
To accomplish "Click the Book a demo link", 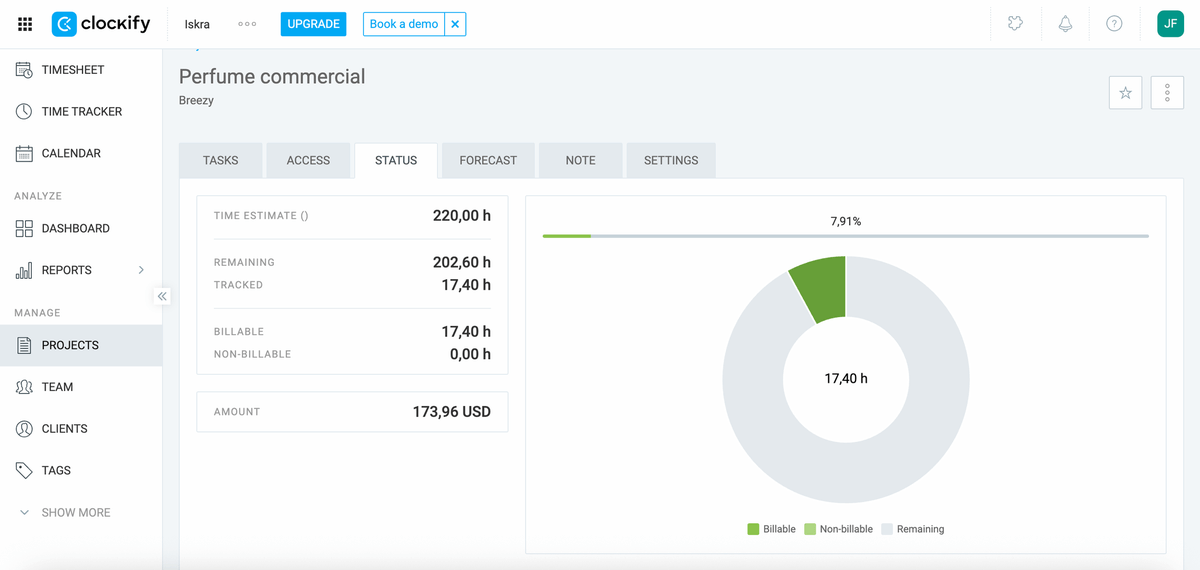I will tap(403, 24).
